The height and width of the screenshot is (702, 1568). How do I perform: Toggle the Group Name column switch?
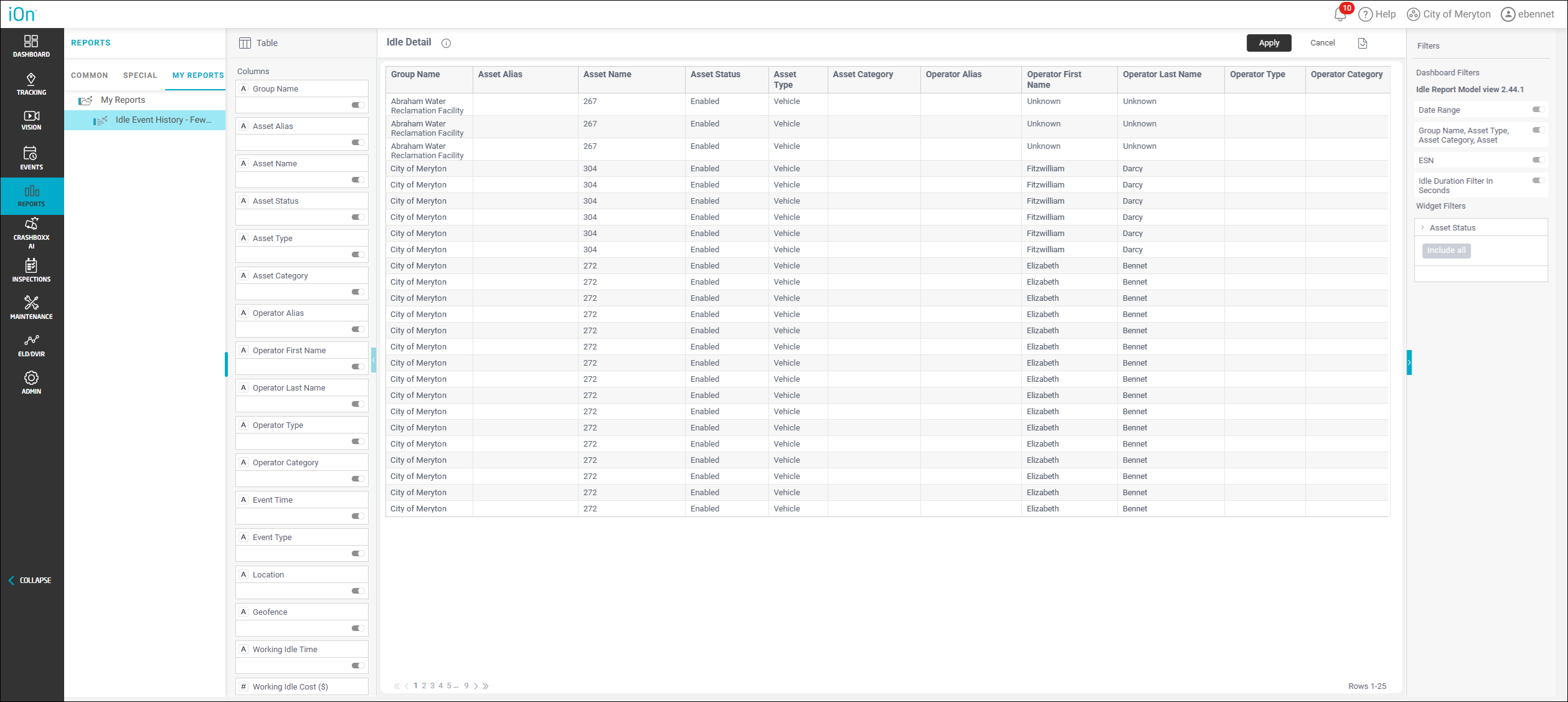click(x=357, y=105)
